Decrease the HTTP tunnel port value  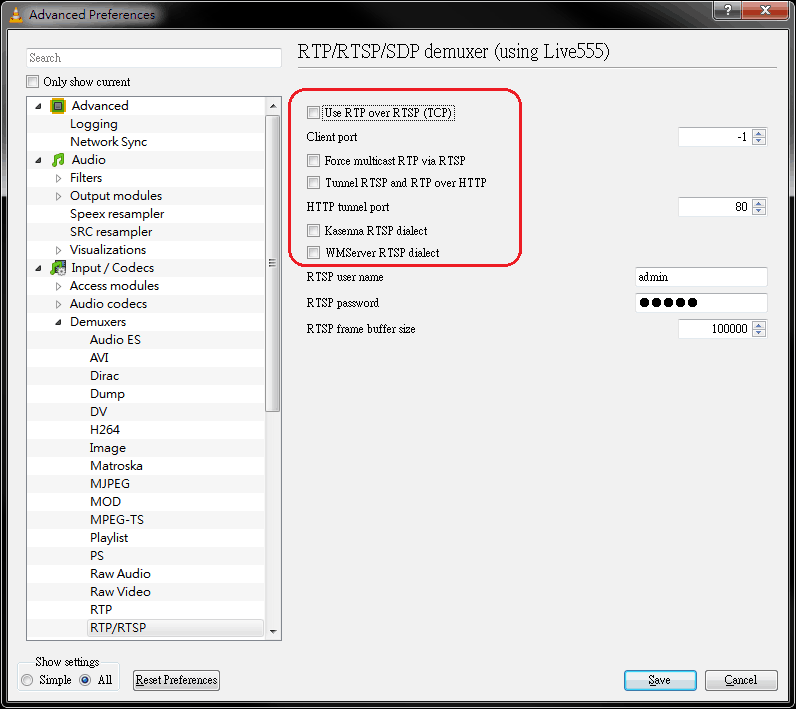point(759,211)
